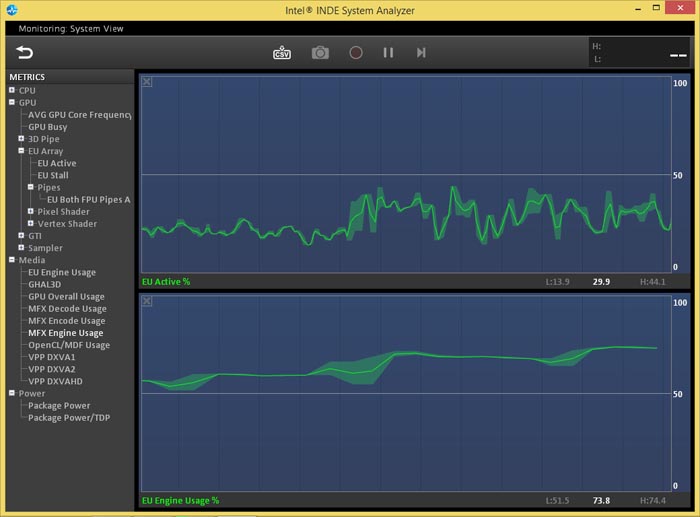Select MFX Decode Usage metric
The width and height of the screenshot is (700, 517).
(x=66, y=309)
